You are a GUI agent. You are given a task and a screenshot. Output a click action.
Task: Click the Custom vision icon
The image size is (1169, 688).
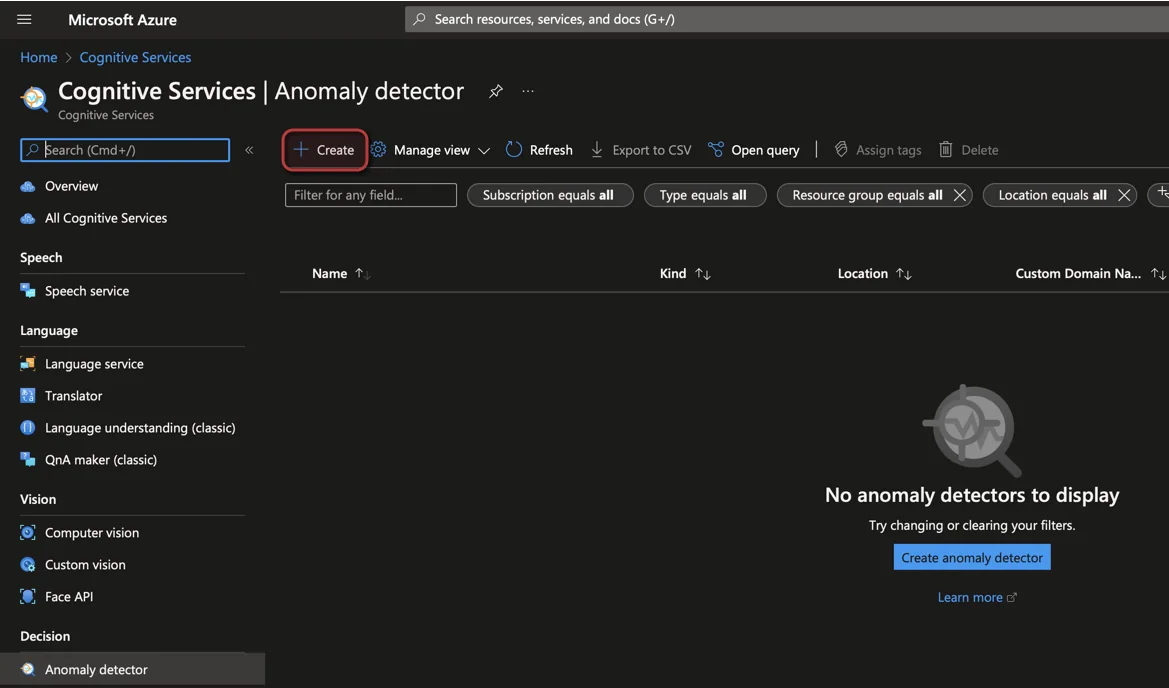pos(28,564)
